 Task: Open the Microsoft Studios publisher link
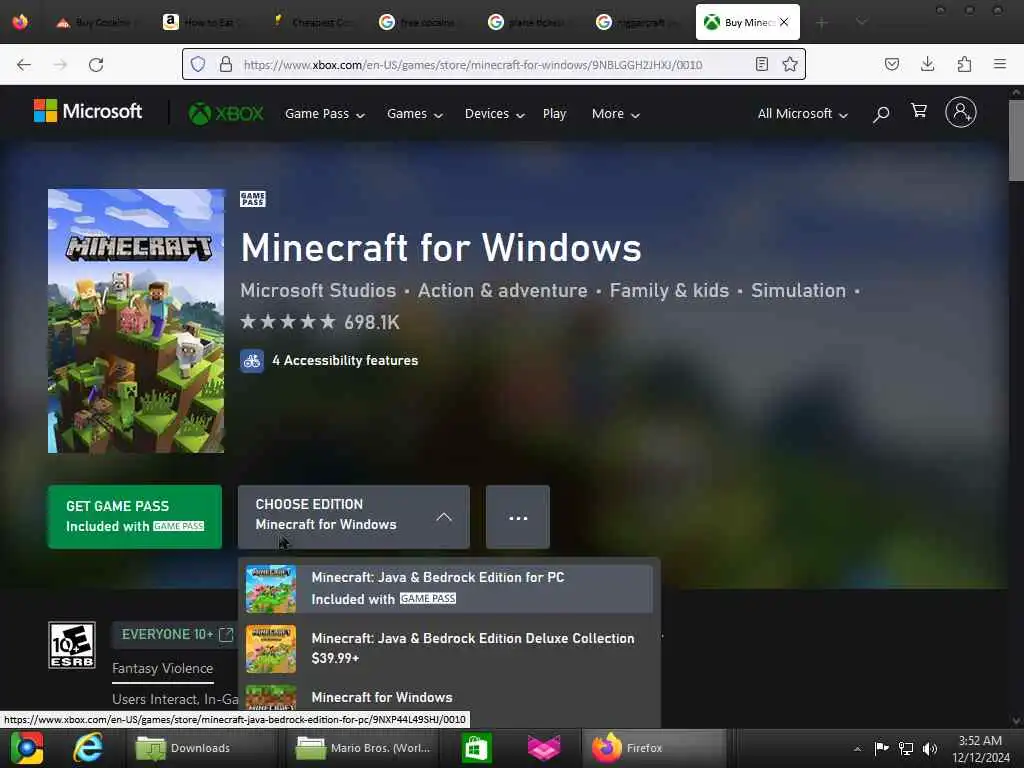coord(318,291)
